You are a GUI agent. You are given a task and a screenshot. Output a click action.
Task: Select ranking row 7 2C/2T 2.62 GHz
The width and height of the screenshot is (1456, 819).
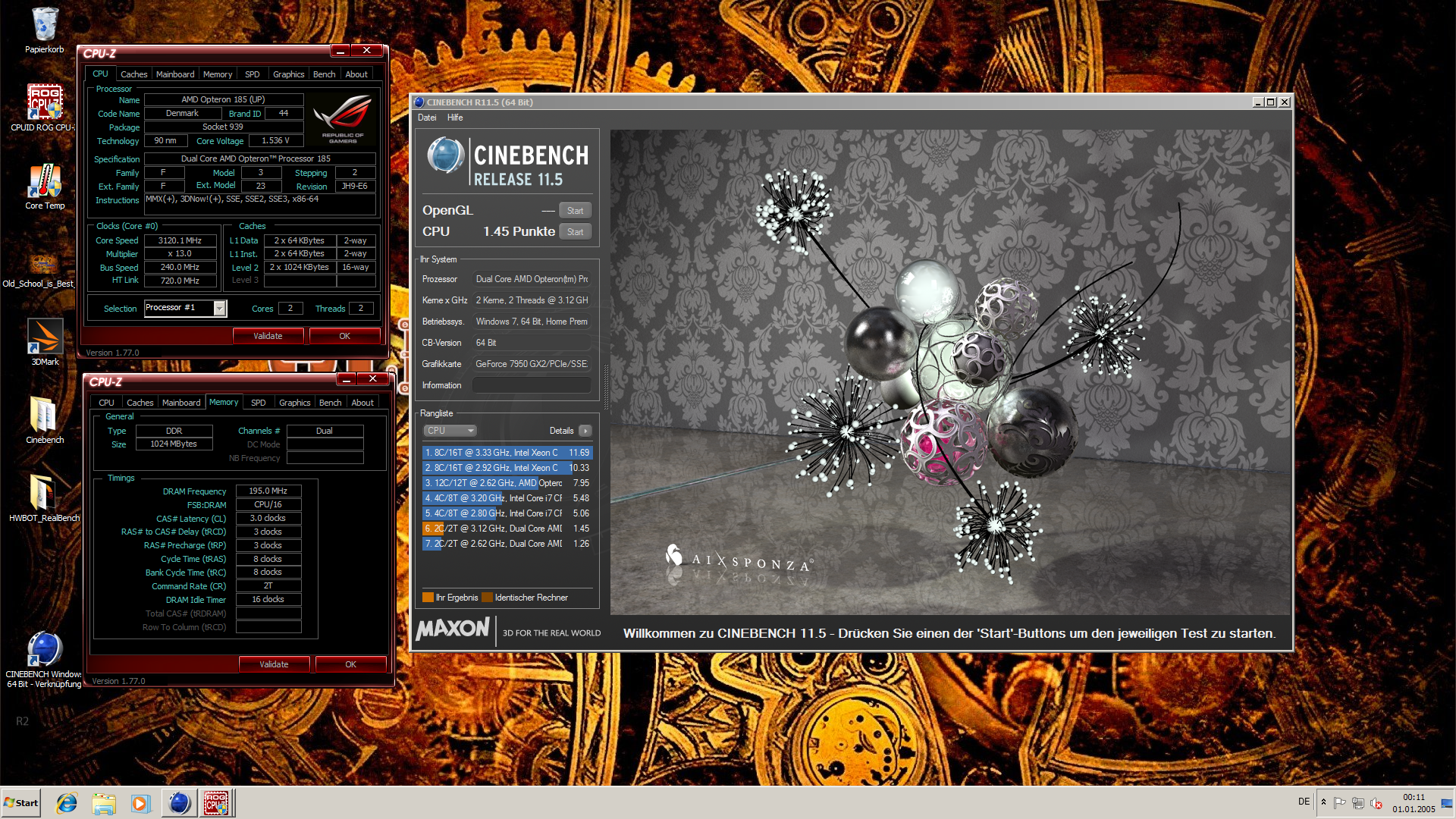507,544
